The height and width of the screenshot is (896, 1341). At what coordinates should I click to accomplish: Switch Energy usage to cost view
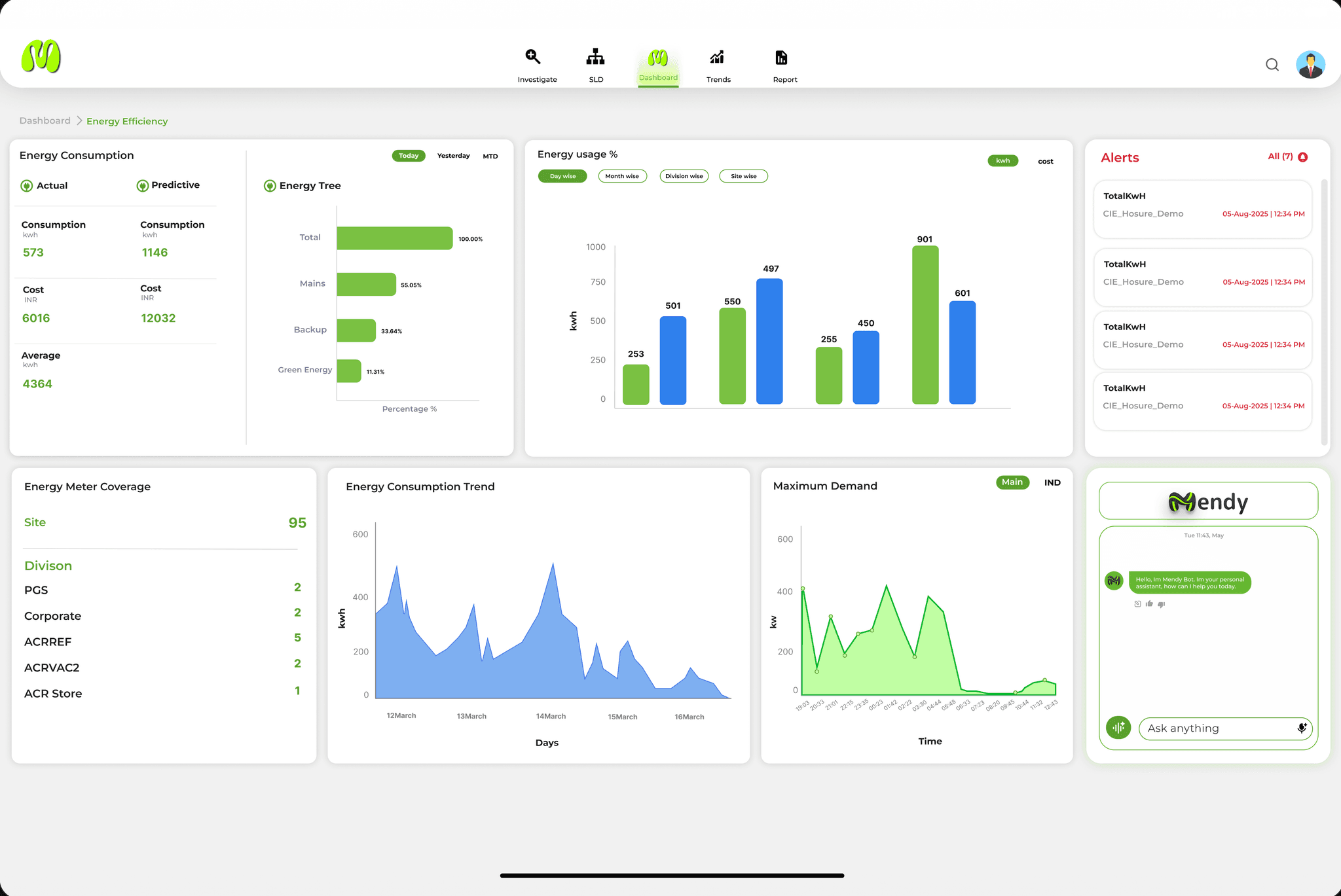[x=1045, y=161]
